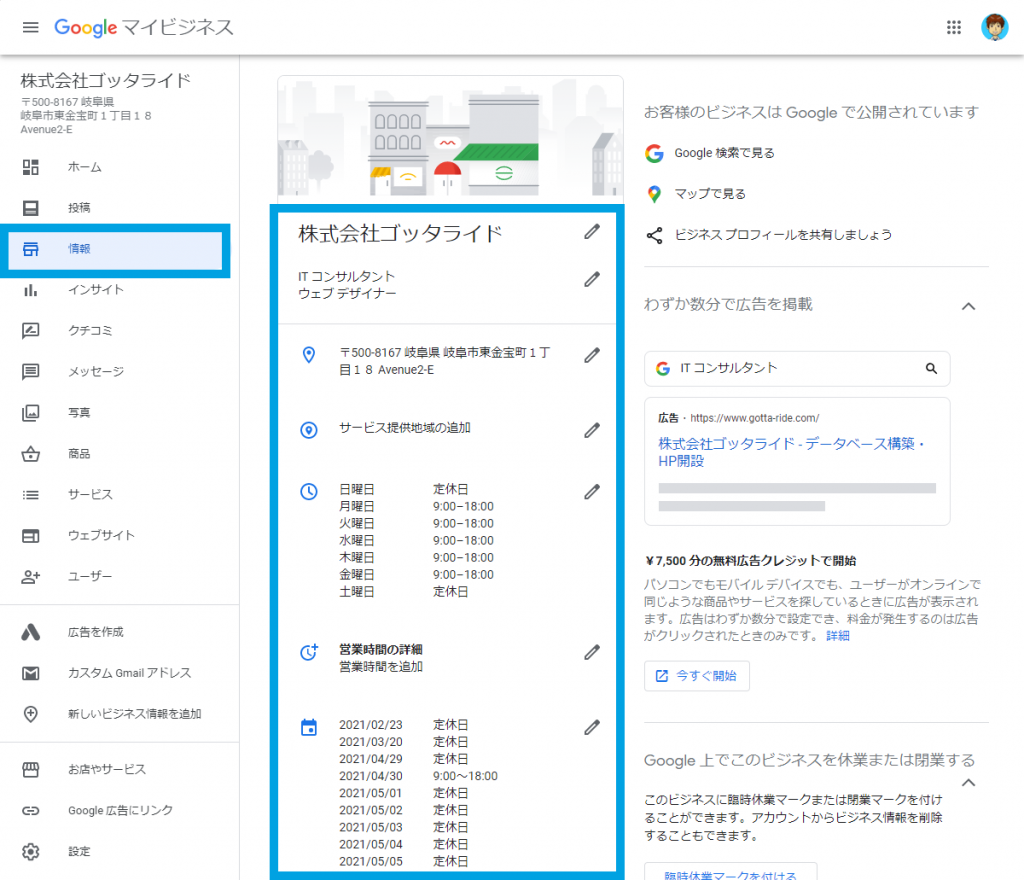Click the 今すぐ開始 button
The height and width of the screenshot is (880, 1024).
696,676
